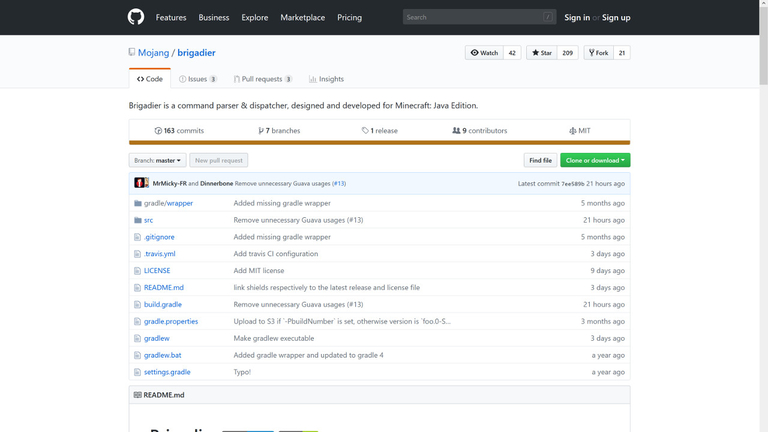Switch to the Issues tab
This screenshot has height=432, width=768.
click(197, 79)
